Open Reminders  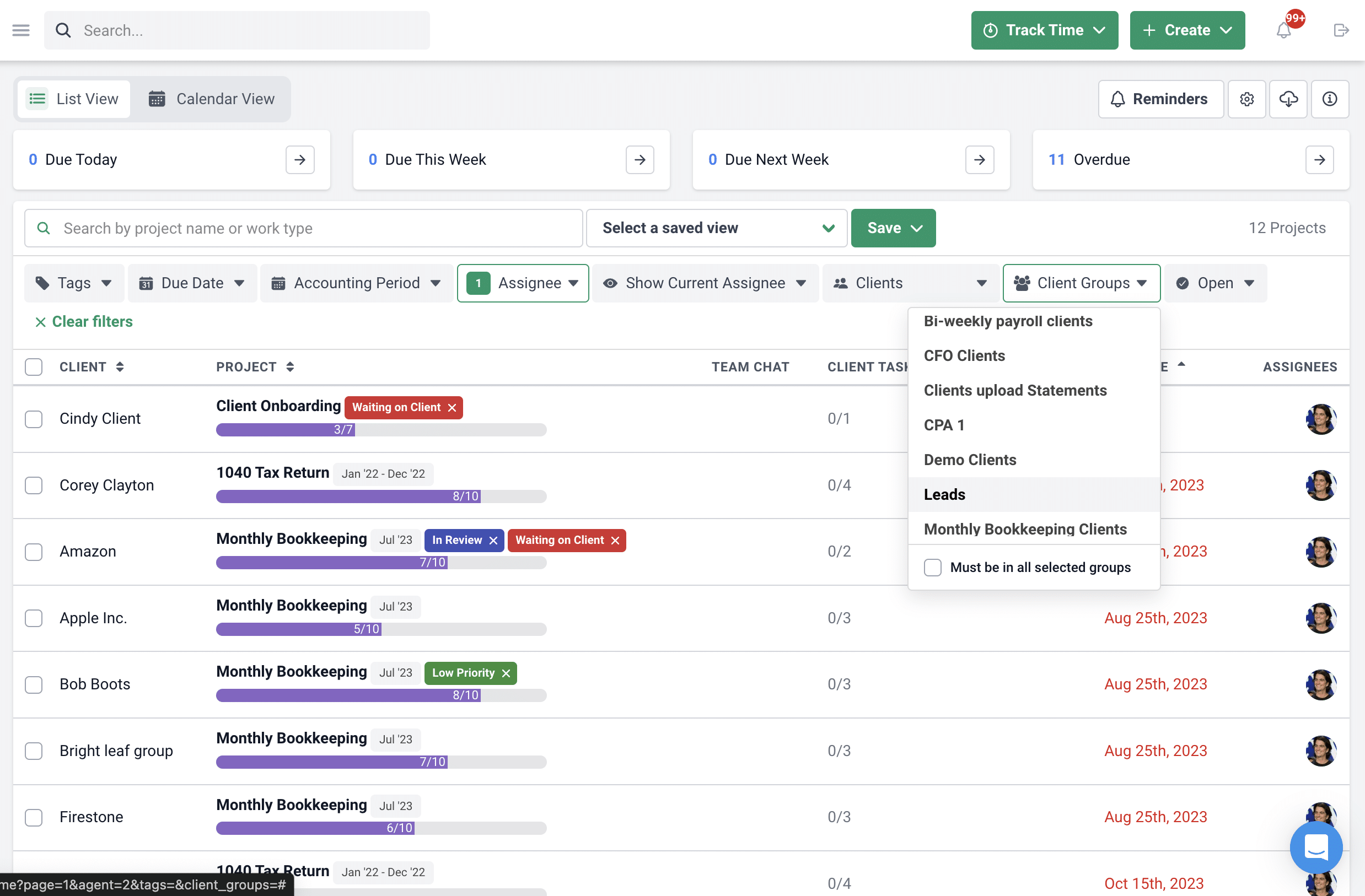pyautogui.click(x=1161, y=99)
